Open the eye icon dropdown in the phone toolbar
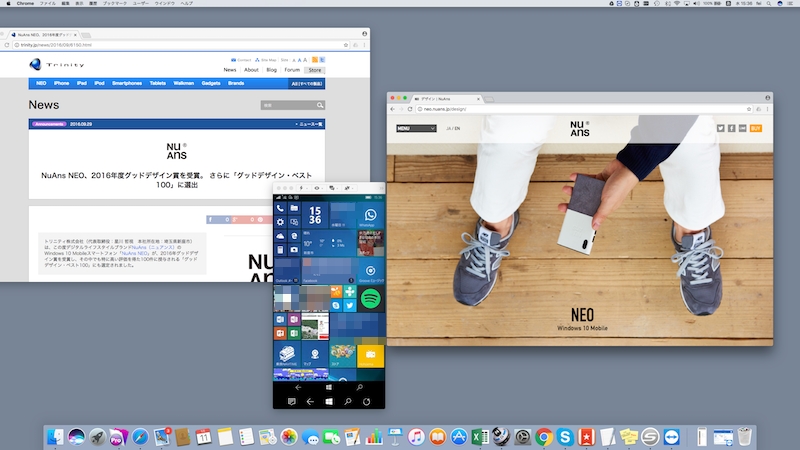 pyautogui.click(x=318, y=188)
